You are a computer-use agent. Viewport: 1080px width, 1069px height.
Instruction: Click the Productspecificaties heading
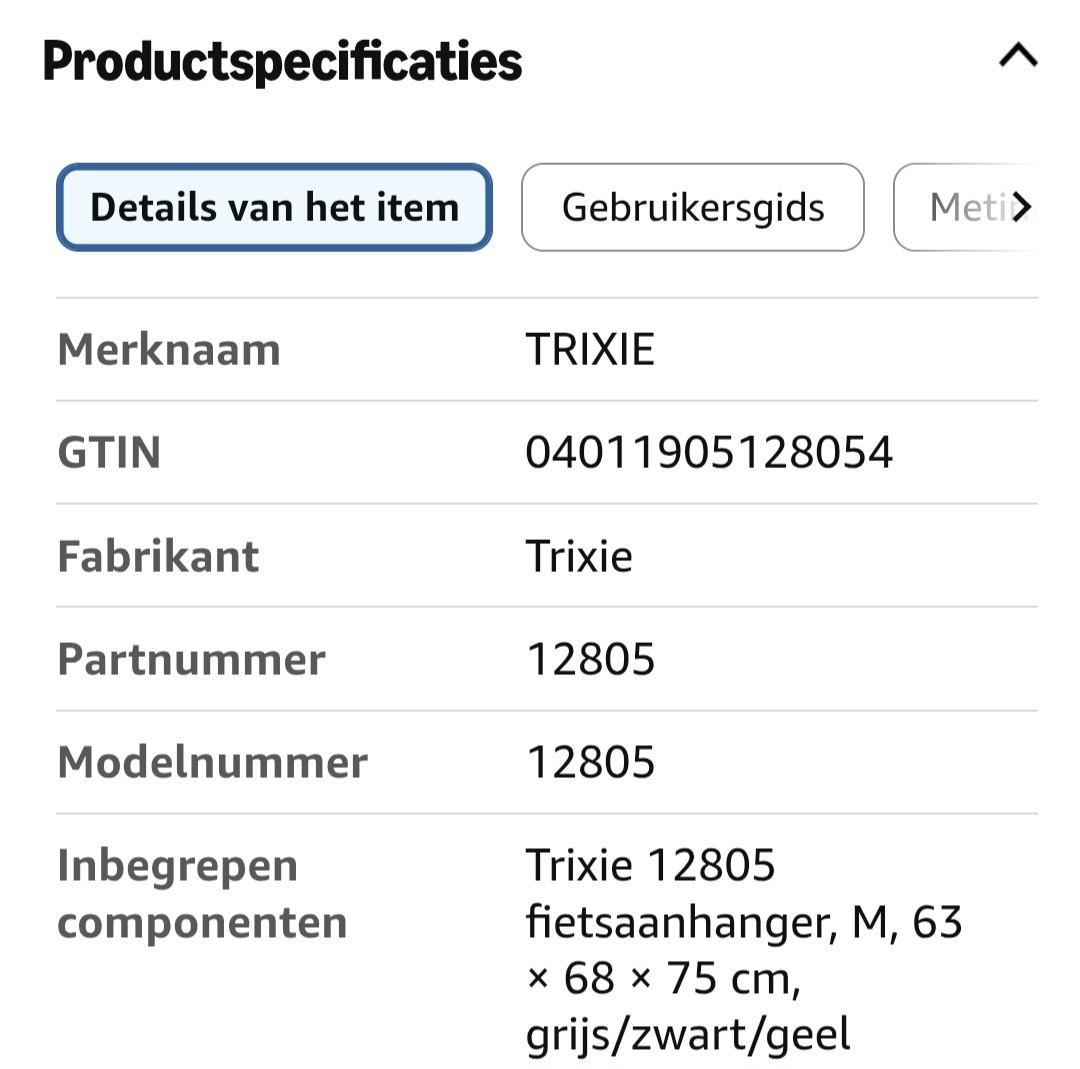click(x=282, y=61)
